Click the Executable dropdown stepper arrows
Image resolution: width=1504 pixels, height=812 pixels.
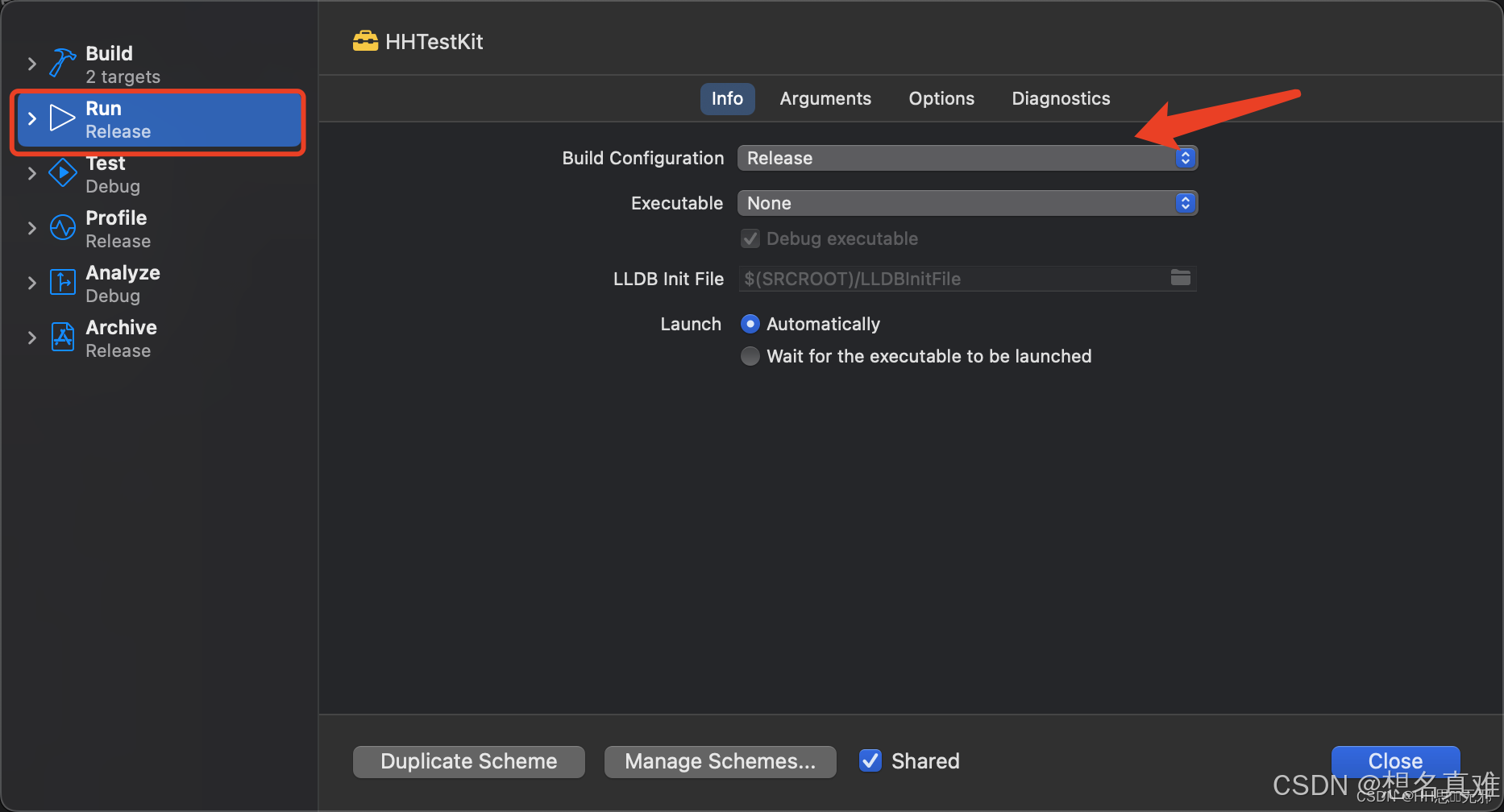(1185, 203)
